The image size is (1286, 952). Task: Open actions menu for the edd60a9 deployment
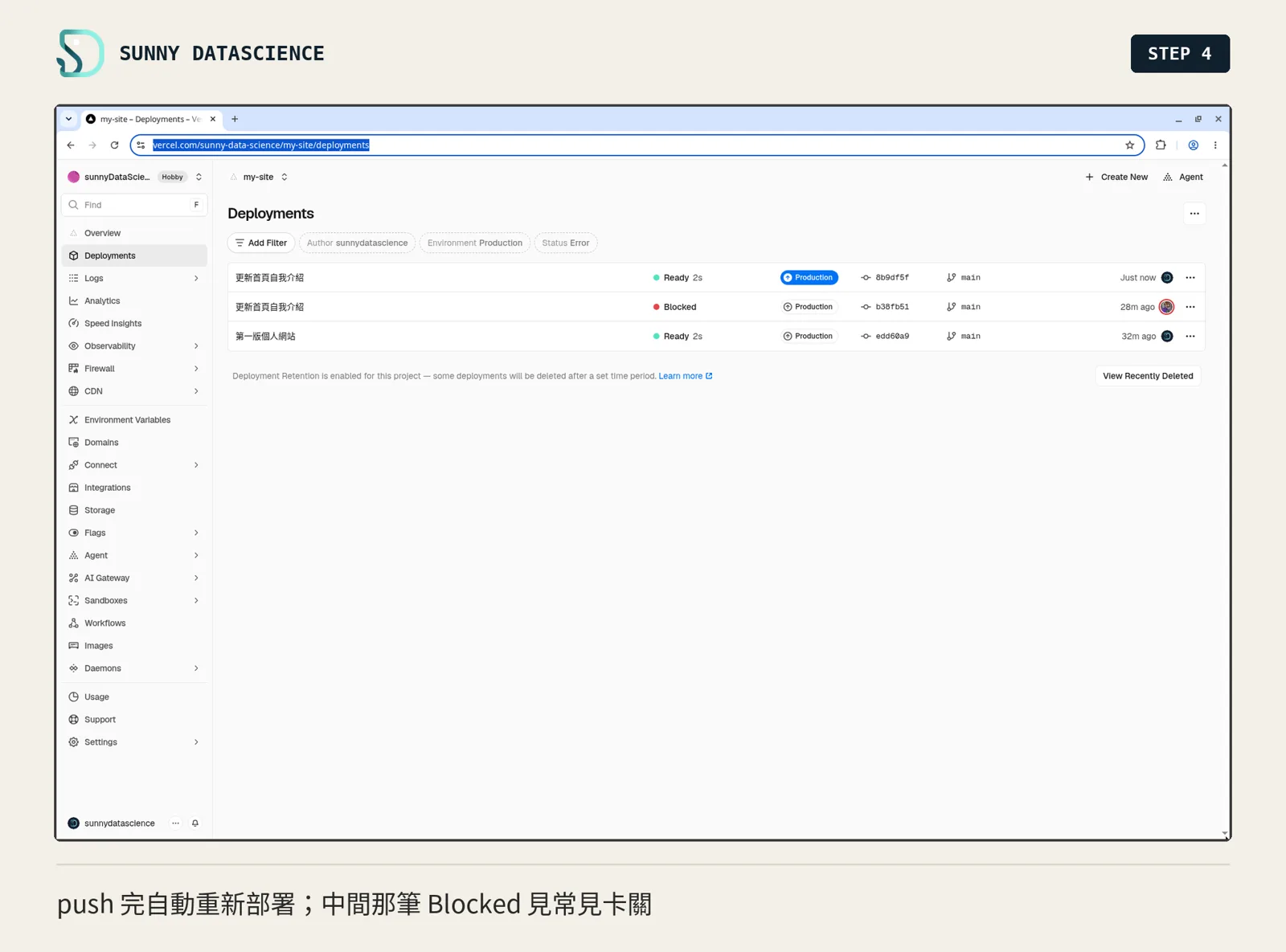[x=1190, y=337]
